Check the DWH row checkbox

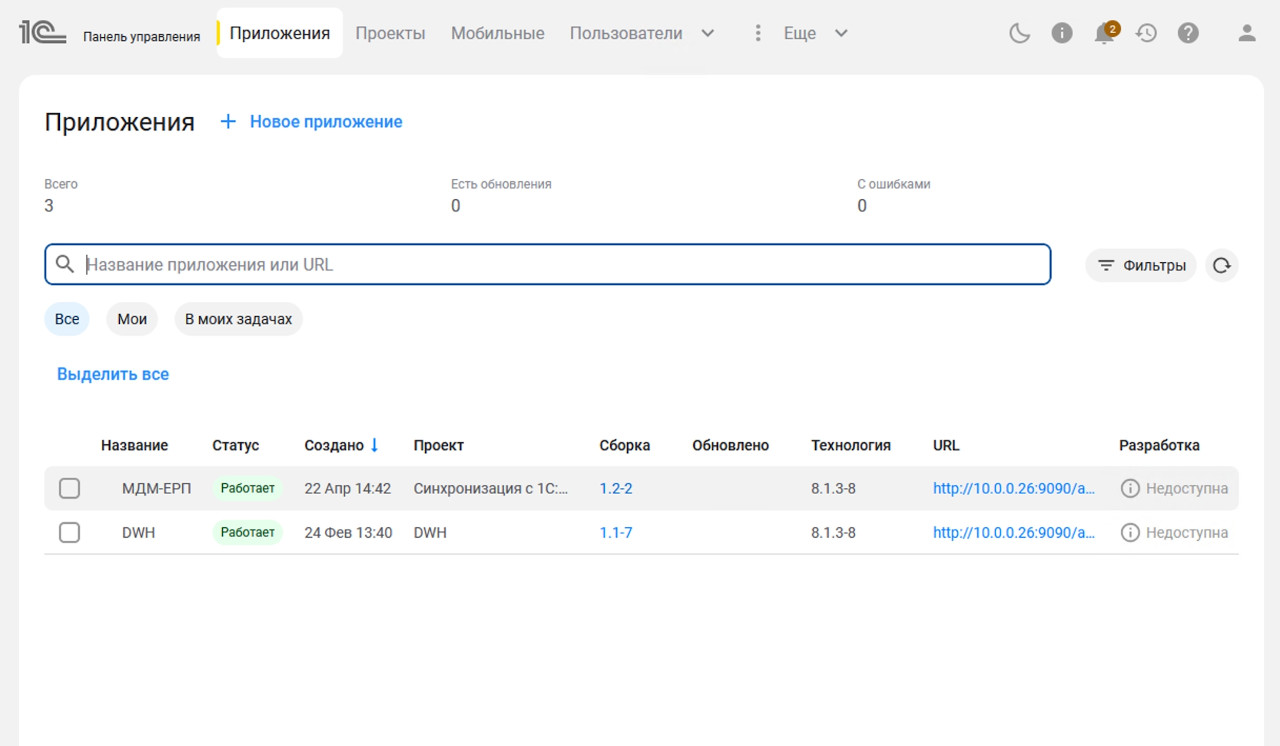click(x=69, y=533)
